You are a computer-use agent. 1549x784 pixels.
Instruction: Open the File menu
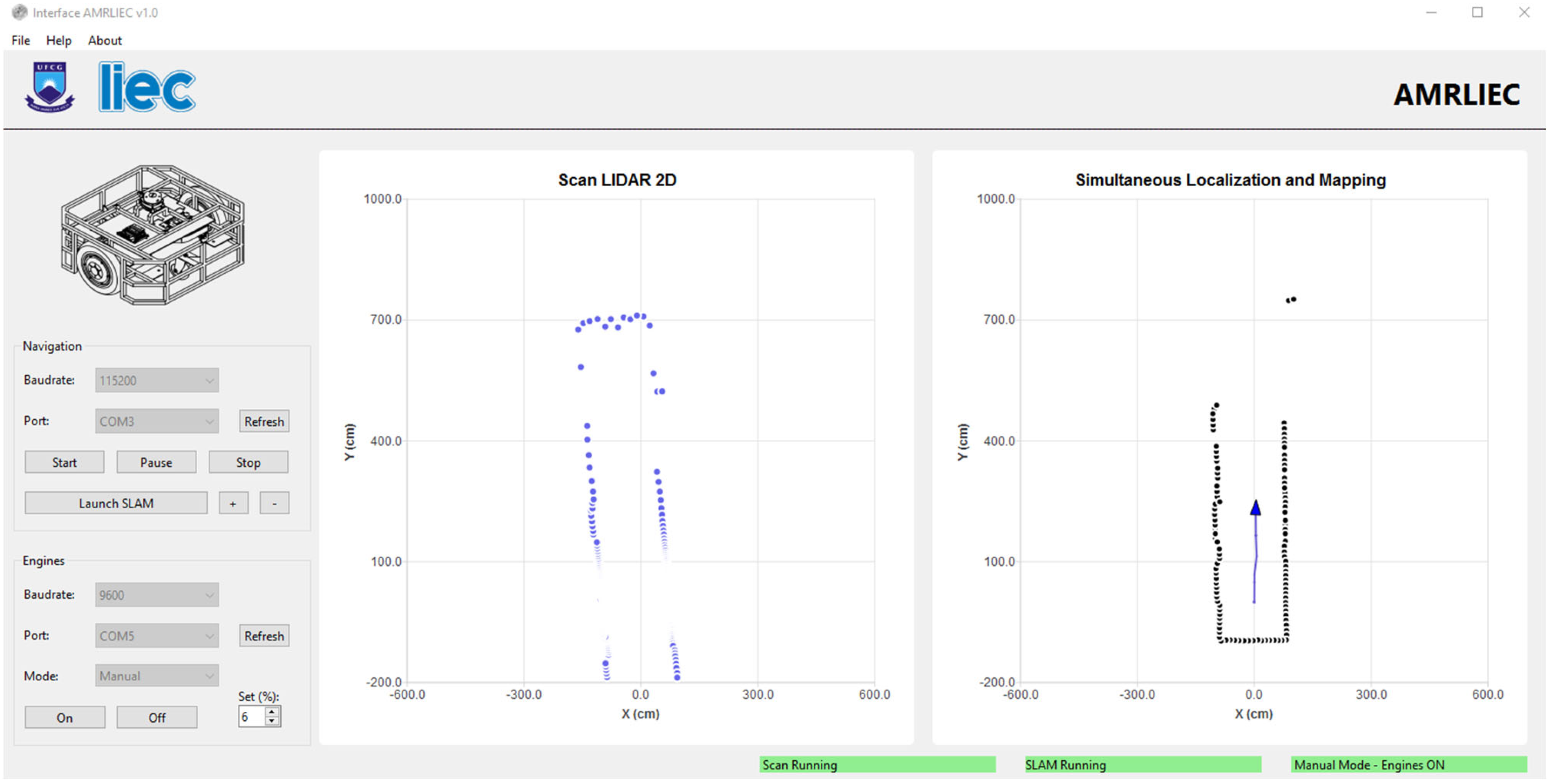(20, 40)
